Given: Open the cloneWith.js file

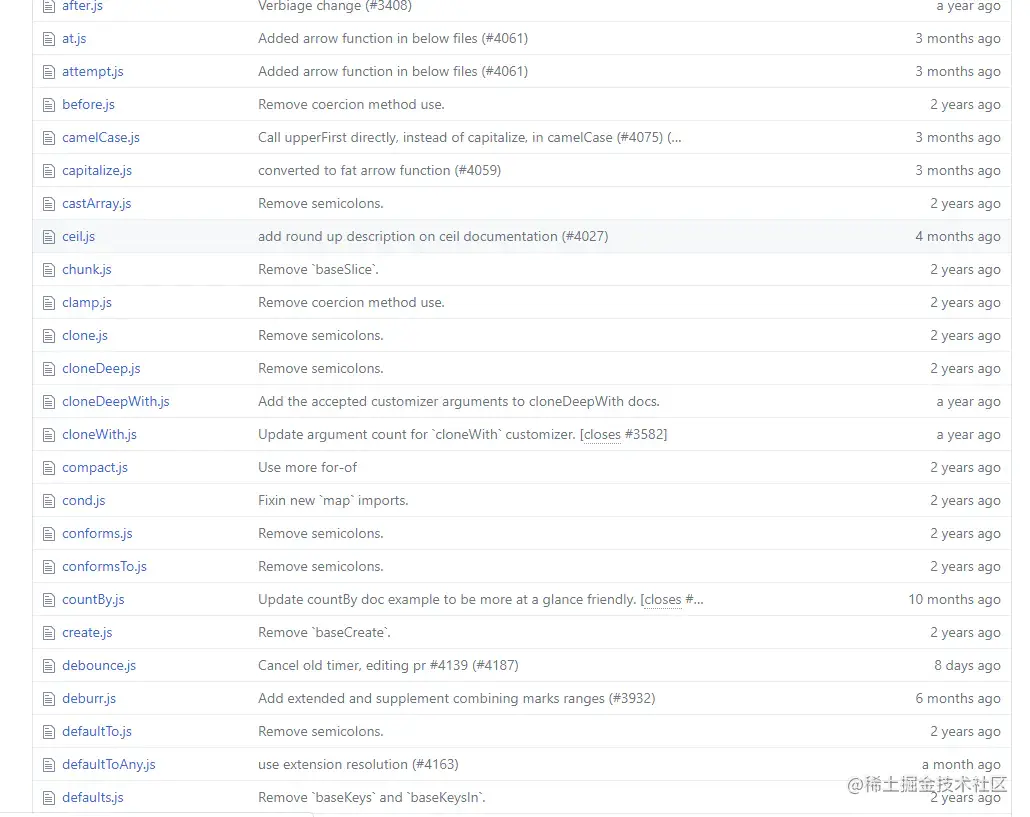Looking at the screenshot, I should click(x=99, y=435).
